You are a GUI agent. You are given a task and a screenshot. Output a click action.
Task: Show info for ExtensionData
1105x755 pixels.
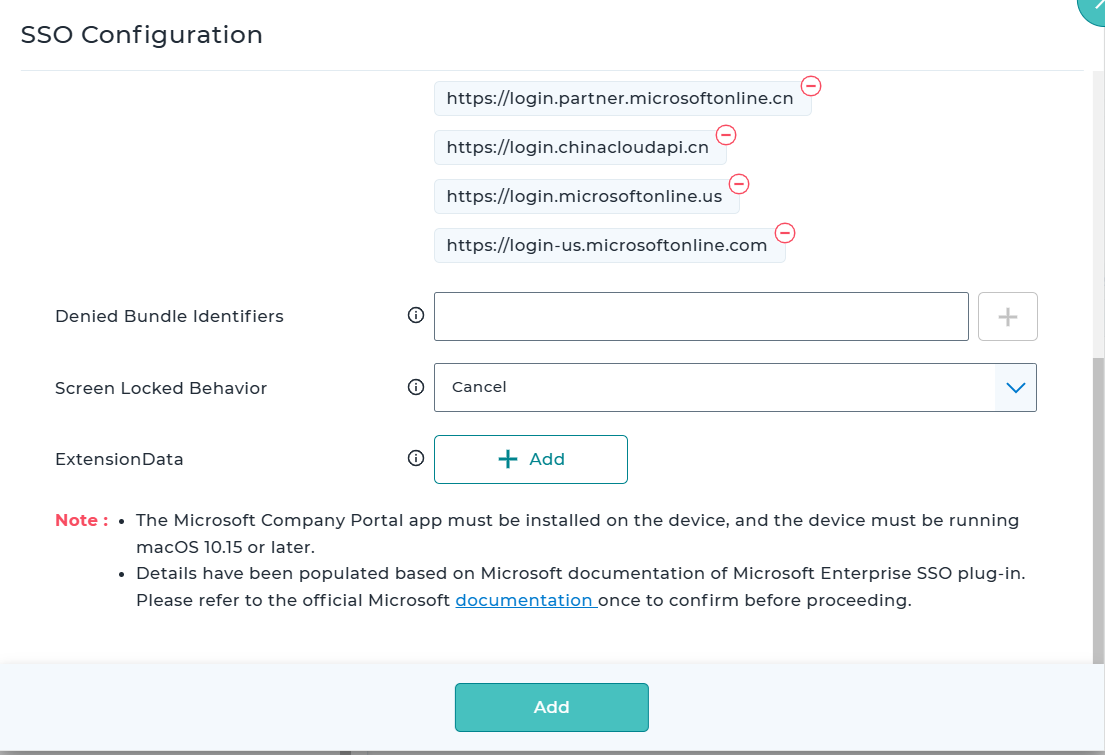[416, 458]
